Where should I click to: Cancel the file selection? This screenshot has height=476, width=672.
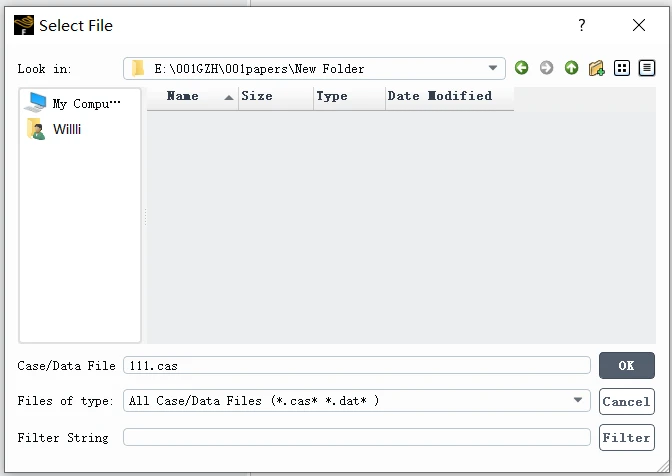click(x=626, y=401)
